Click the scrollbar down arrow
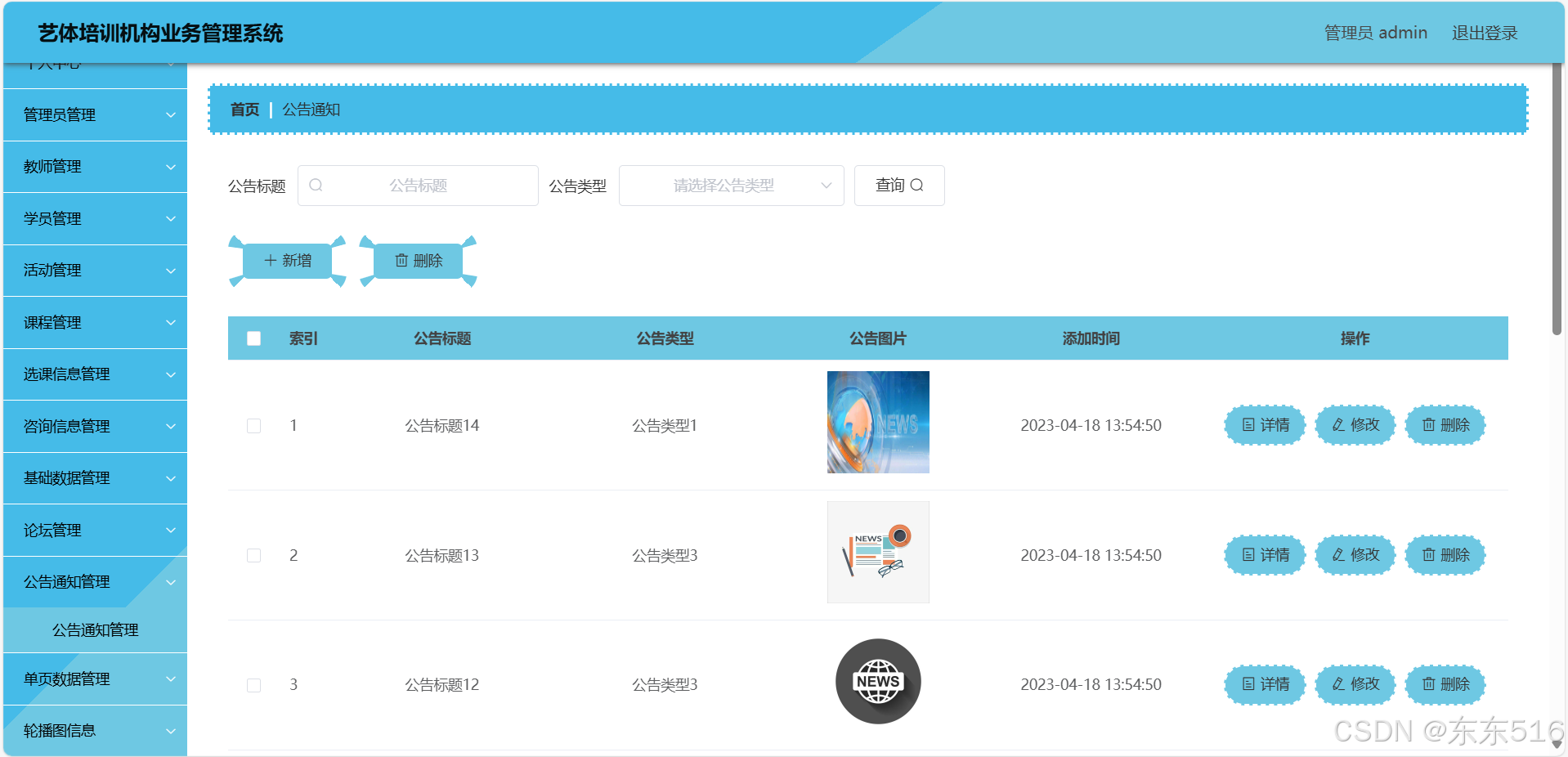This screenshot has height=757, width=1568. pyautogui.click(x=1557, y=744)
